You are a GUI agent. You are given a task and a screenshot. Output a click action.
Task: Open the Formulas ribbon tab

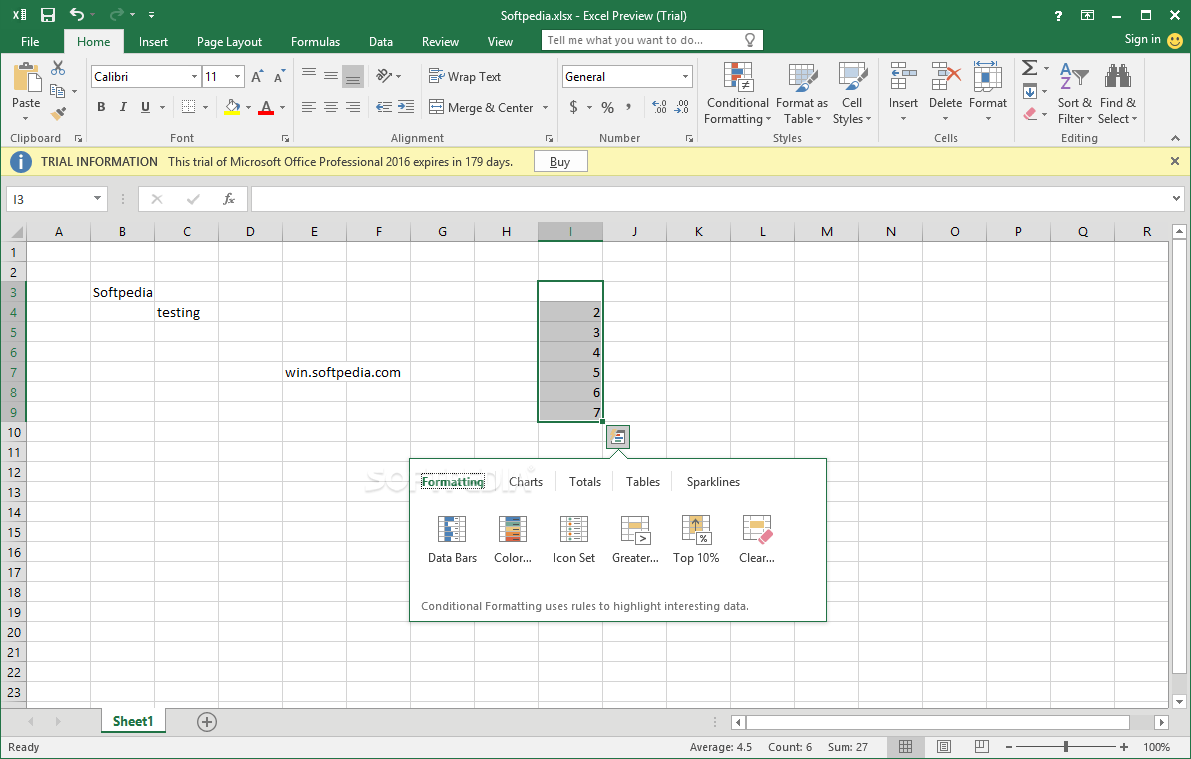pos(315,41)
